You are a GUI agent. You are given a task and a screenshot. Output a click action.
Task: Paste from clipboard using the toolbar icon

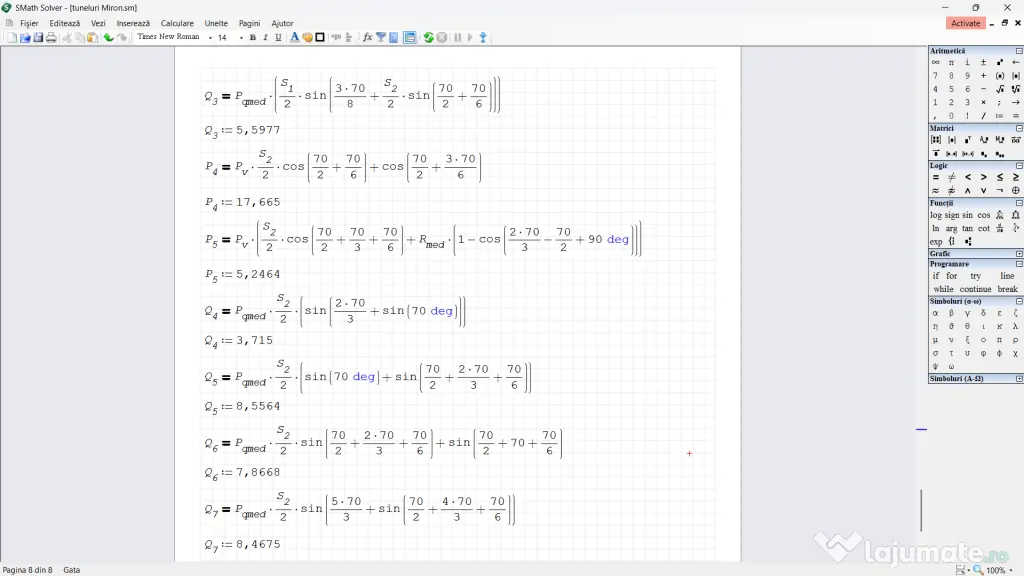click(92, 38)
